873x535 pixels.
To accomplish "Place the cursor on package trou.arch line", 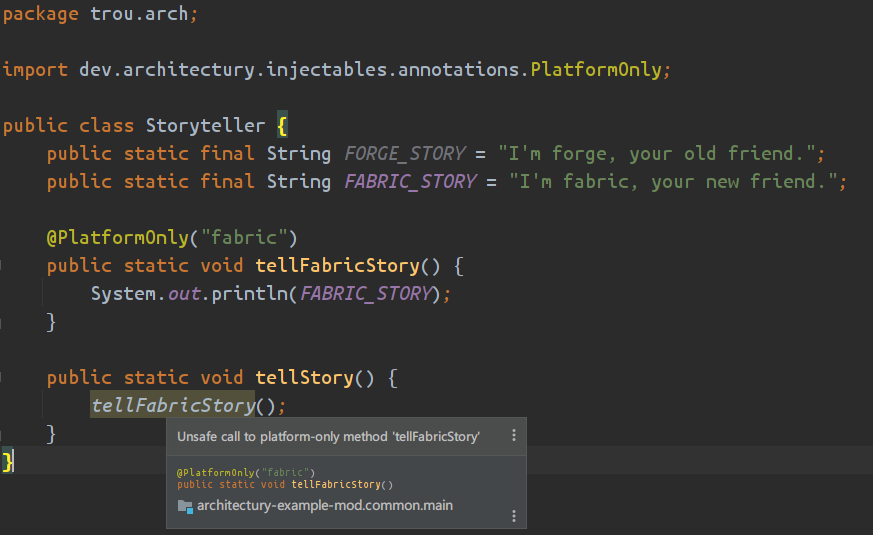I will (x=100, y=15).
